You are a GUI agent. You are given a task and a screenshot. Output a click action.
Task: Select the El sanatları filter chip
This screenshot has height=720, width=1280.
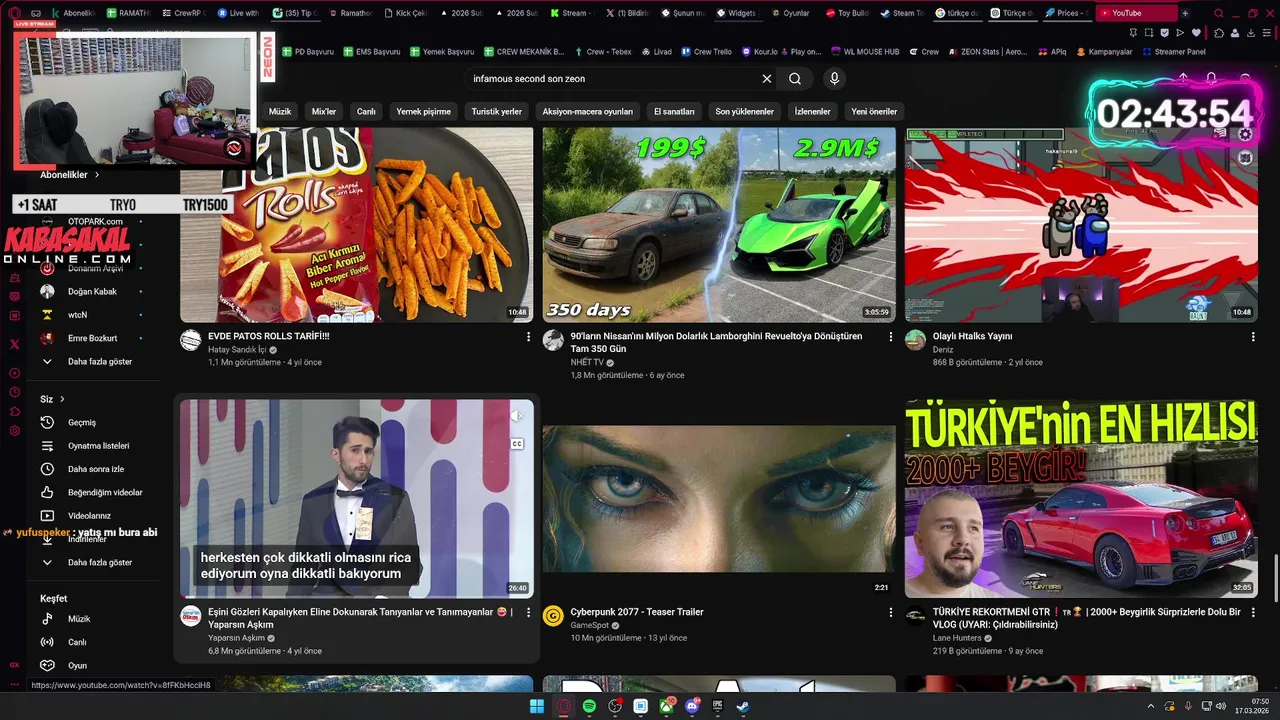click(674, 111)
